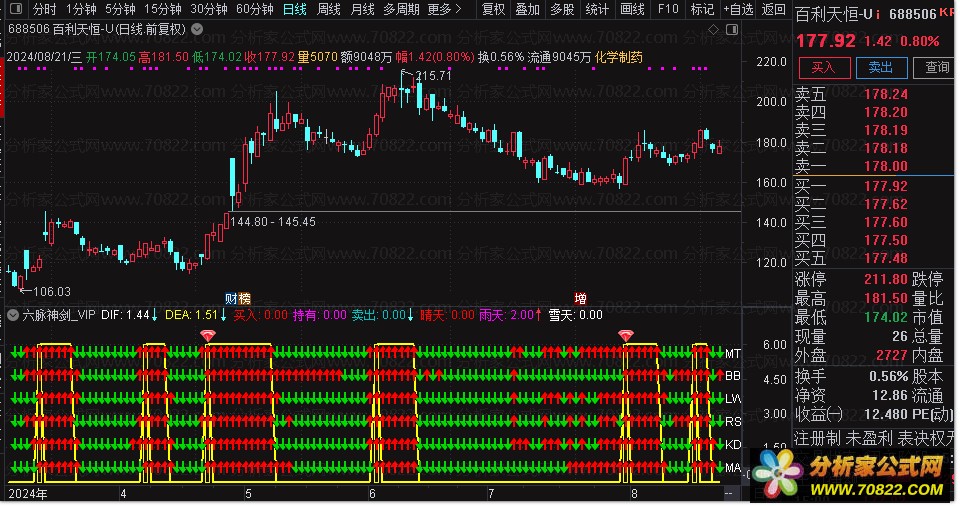Viewport: 960px width, 506px height.
Task: Switch to the 分时 view tab
Action: 44,9
